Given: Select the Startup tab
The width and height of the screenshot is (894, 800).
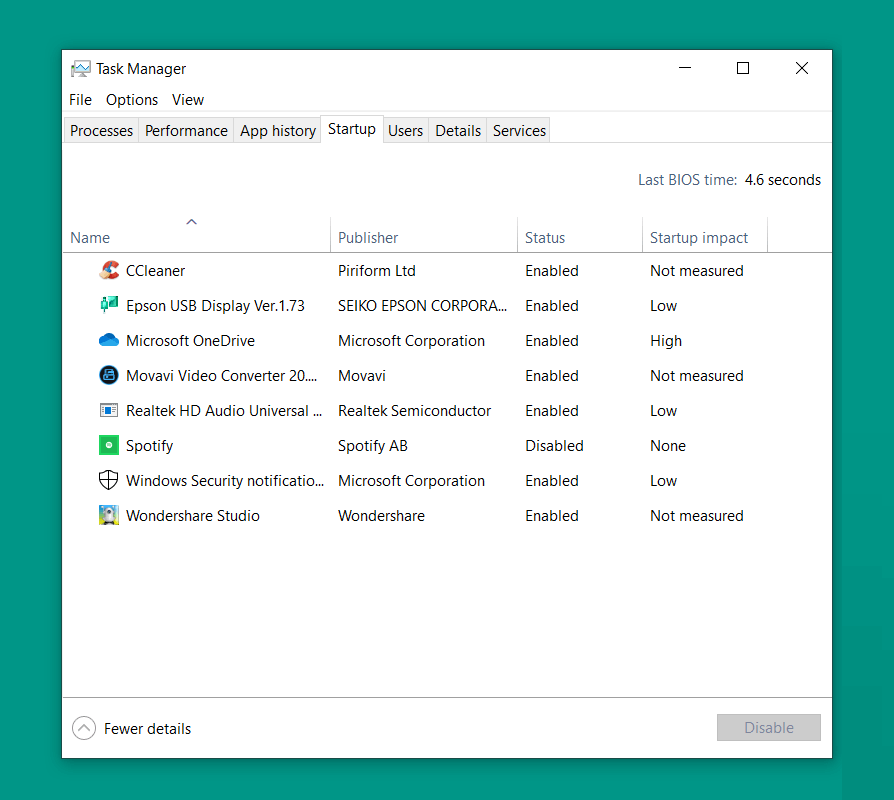Looking at the screenshot, I should coord(352,129).
